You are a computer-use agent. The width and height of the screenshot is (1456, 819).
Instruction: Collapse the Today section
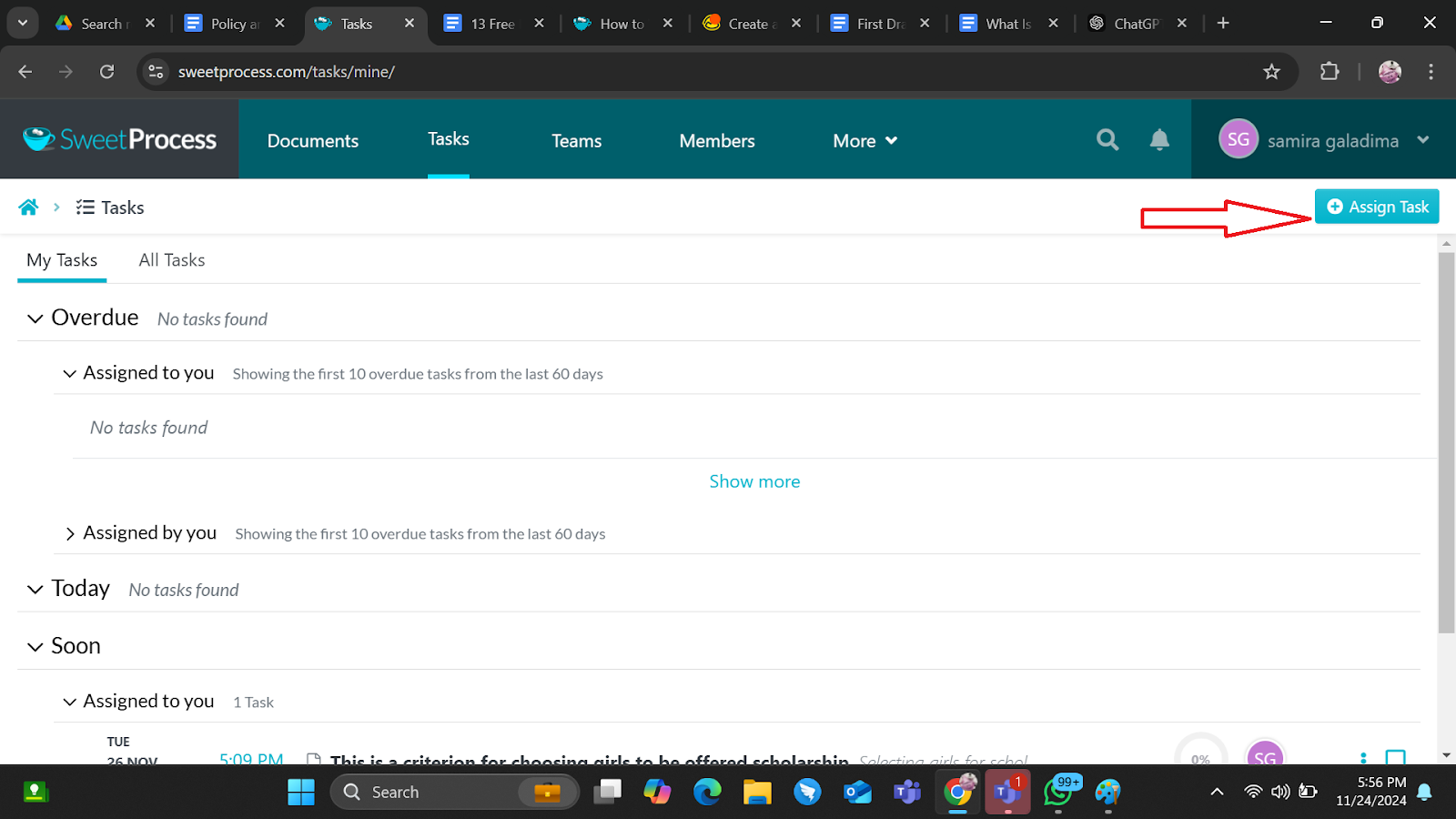tap(35, 590)
